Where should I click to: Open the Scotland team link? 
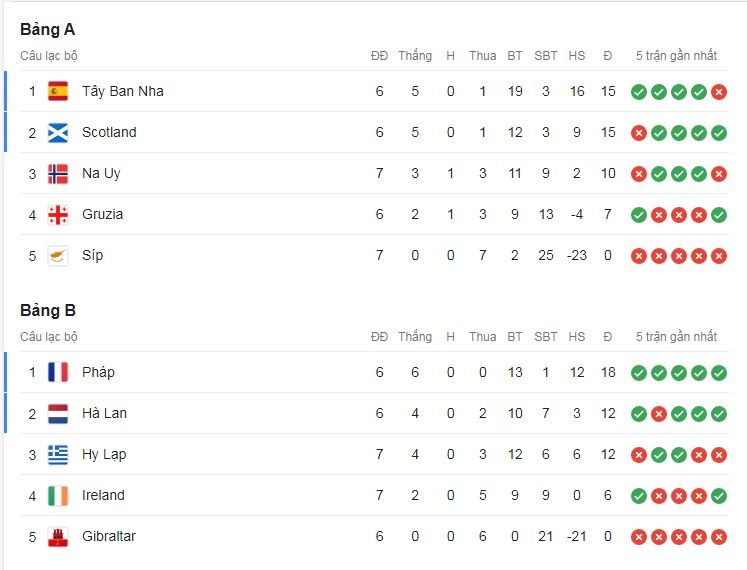[109, 132]
